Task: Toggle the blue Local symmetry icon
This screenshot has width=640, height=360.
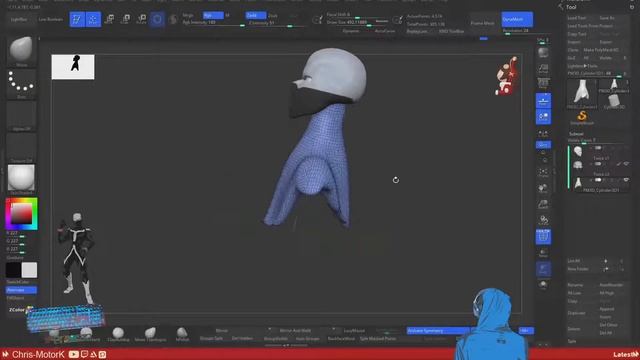Action: (x=543, y=117)
